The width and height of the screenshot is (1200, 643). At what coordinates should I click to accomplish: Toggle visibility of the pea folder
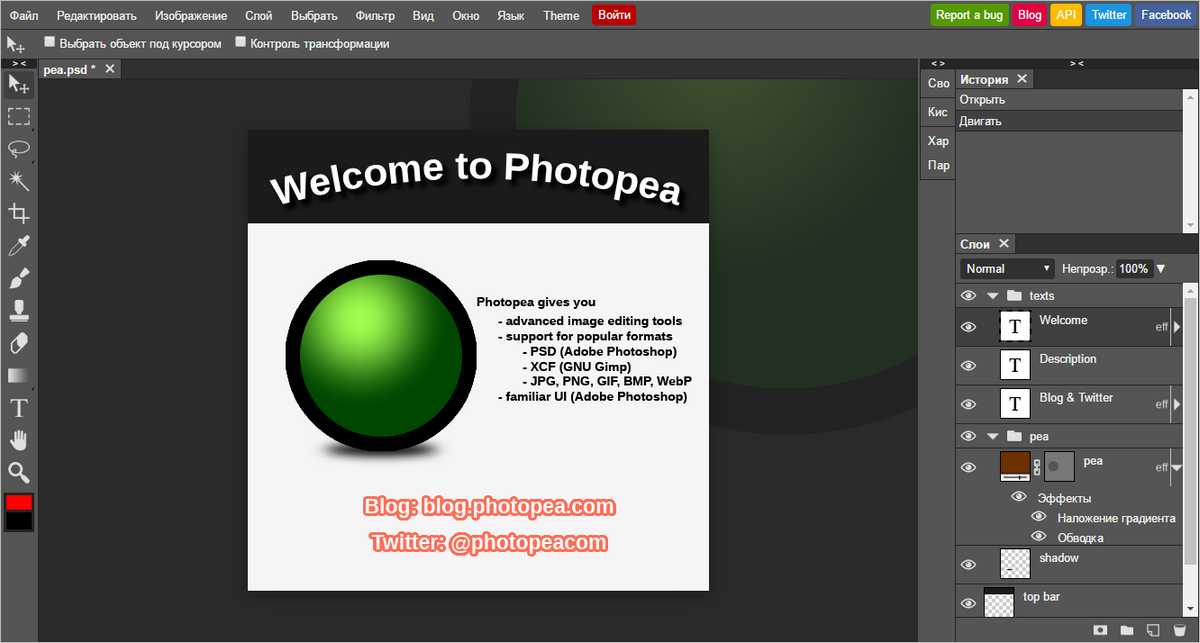(x=968, y=437)
